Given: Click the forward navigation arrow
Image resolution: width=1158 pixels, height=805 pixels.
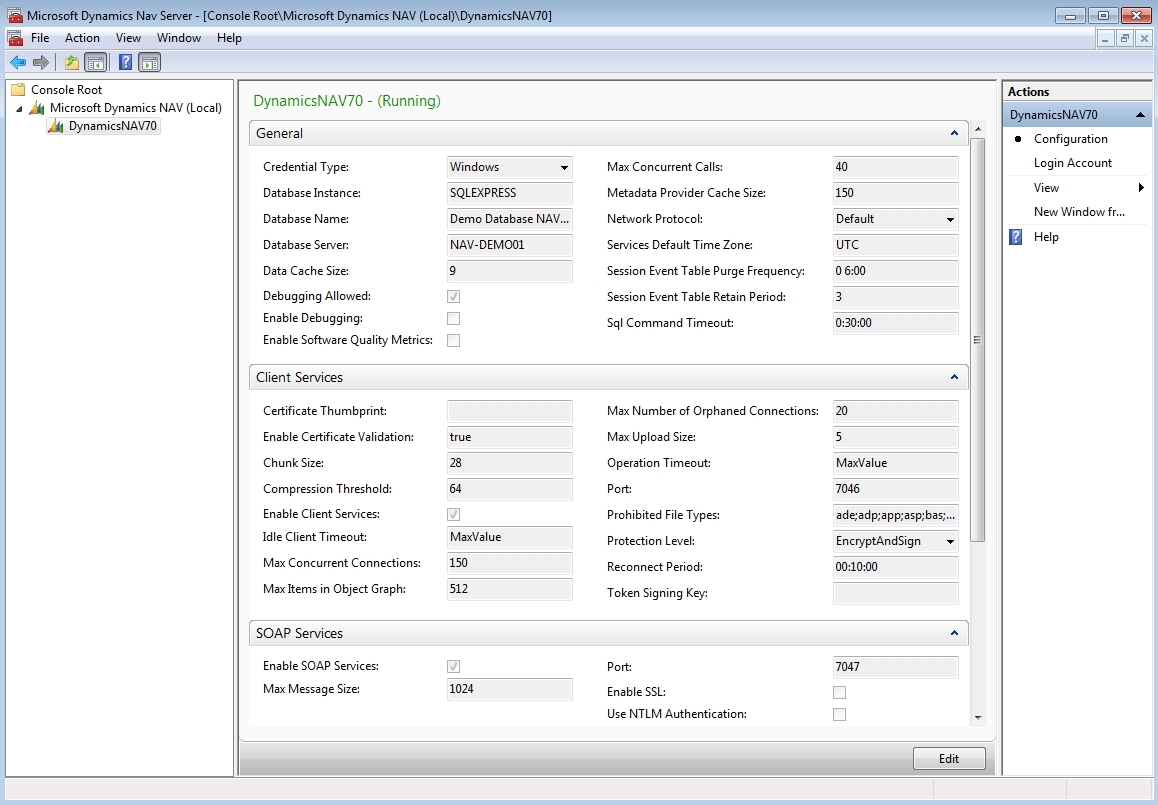Looking at the screenshot, I should (x=39, y=61).
